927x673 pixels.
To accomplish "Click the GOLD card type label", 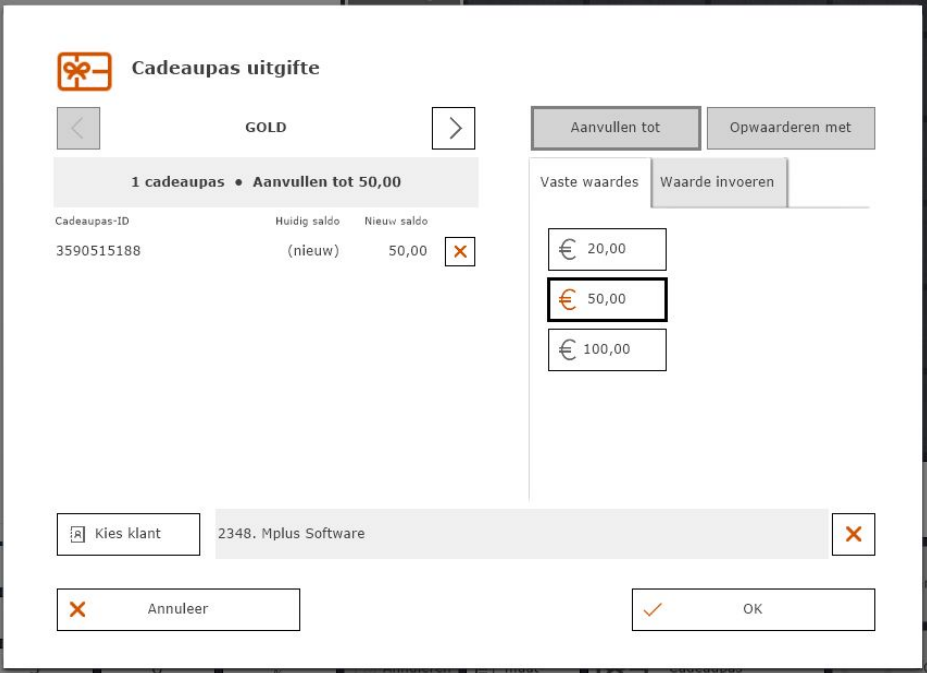I will [x=266, y=128].
